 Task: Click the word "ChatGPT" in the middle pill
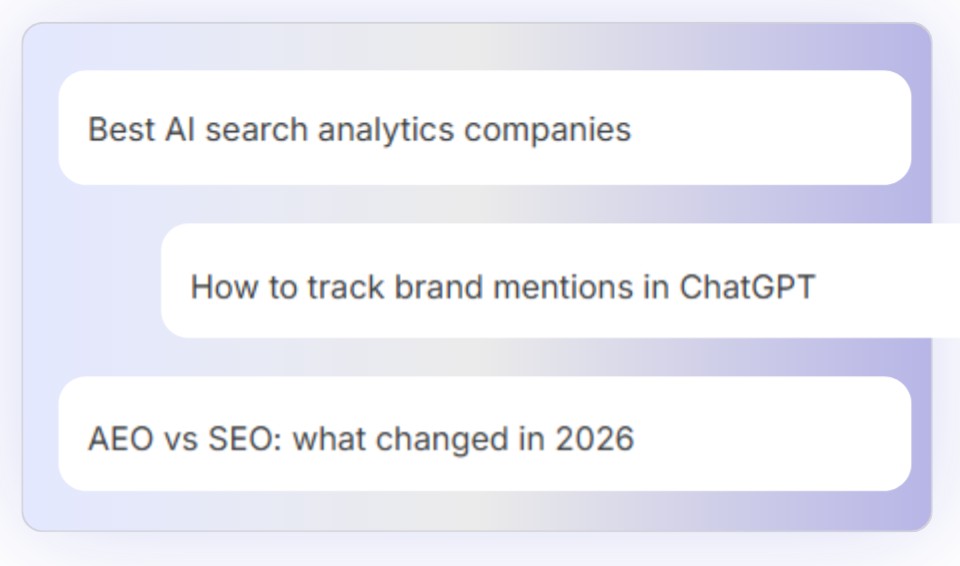click(x=747, y=287)
